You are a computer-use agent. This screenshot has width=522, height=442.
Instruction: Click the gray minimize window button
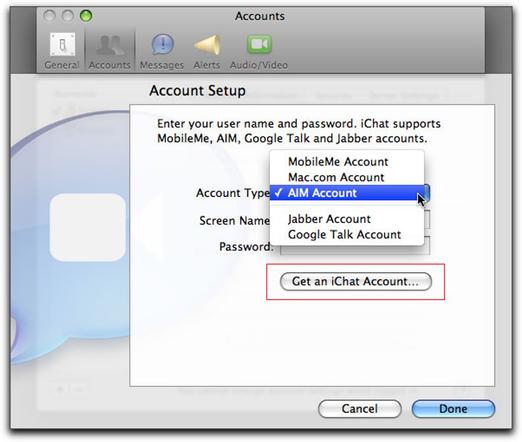tap(68, 16)
